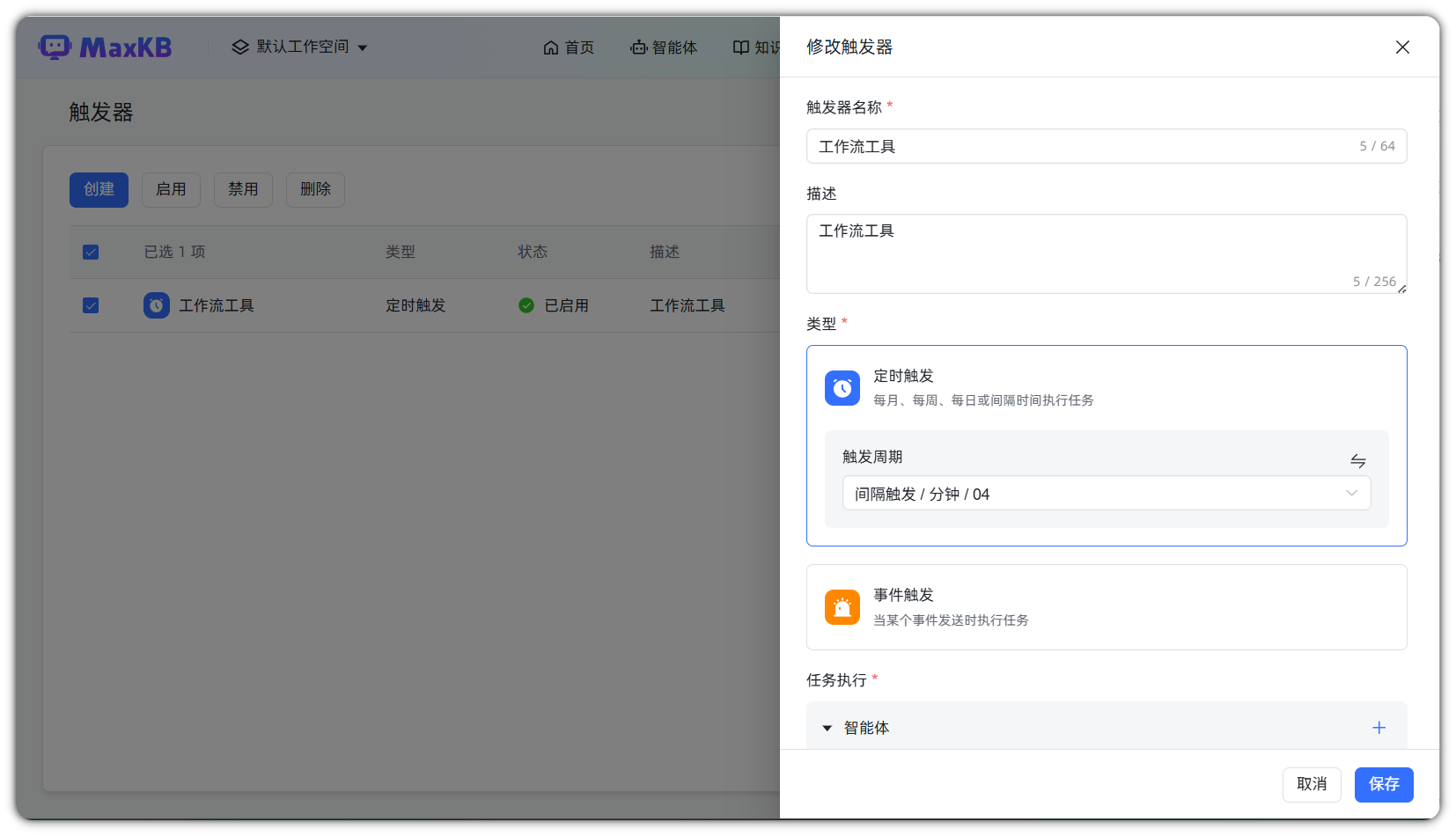Click the 删除 delete button

pyautogui.click(x=315, y=189)
